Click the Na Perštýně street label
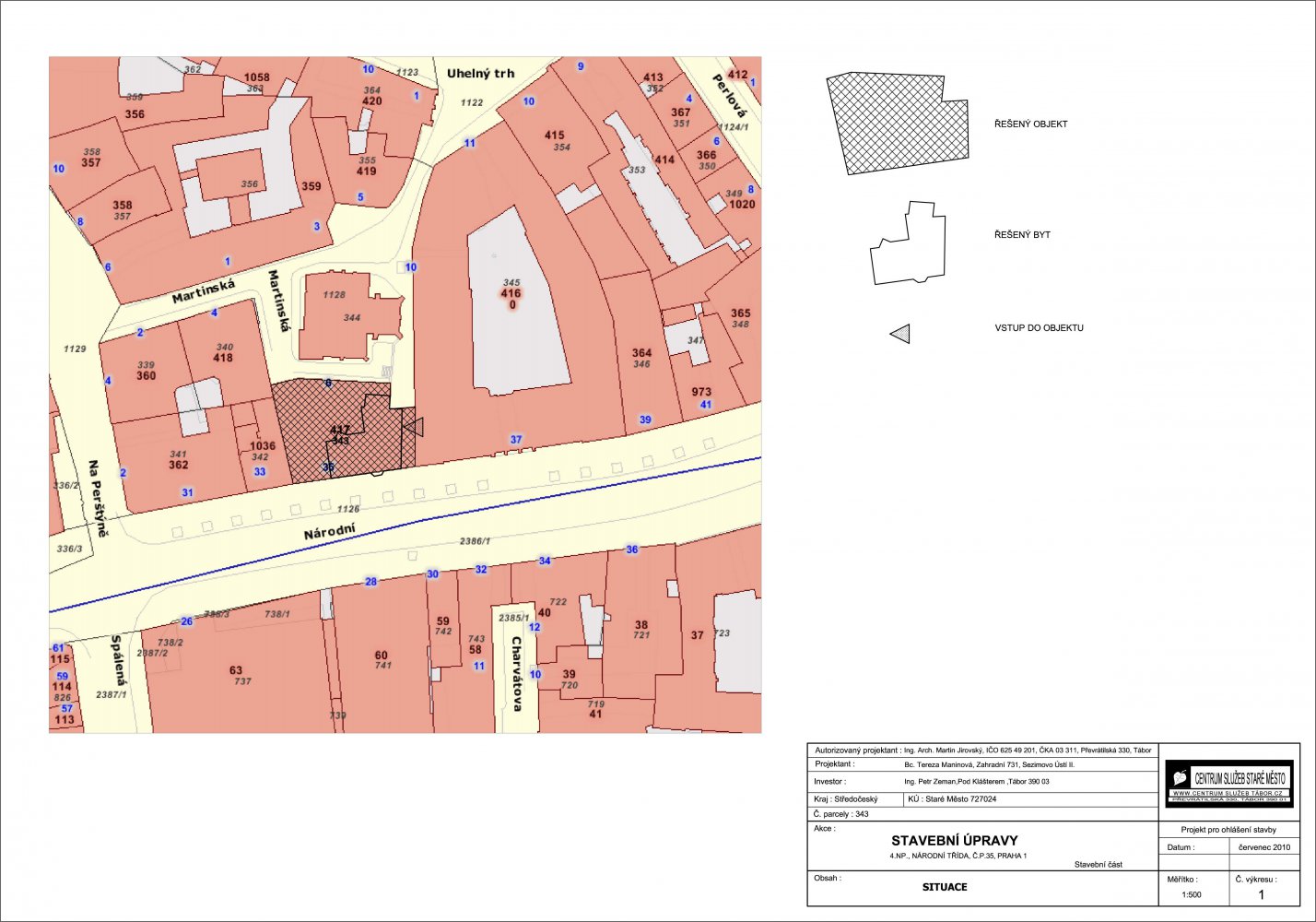This screenshot has height=922, width=1316. tap(96, 498)
